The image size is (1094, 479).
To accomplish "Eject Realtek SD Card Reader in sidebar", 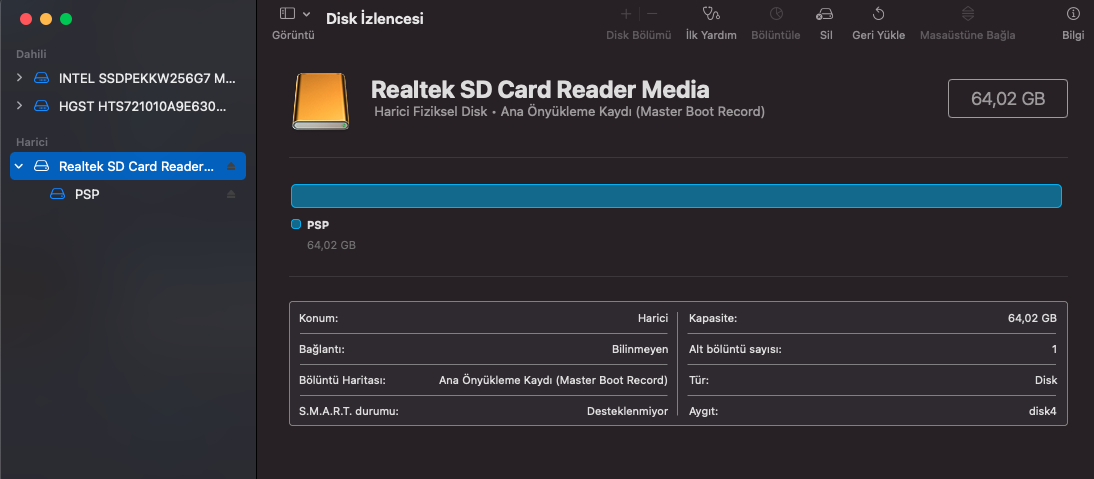I will 232,166.
